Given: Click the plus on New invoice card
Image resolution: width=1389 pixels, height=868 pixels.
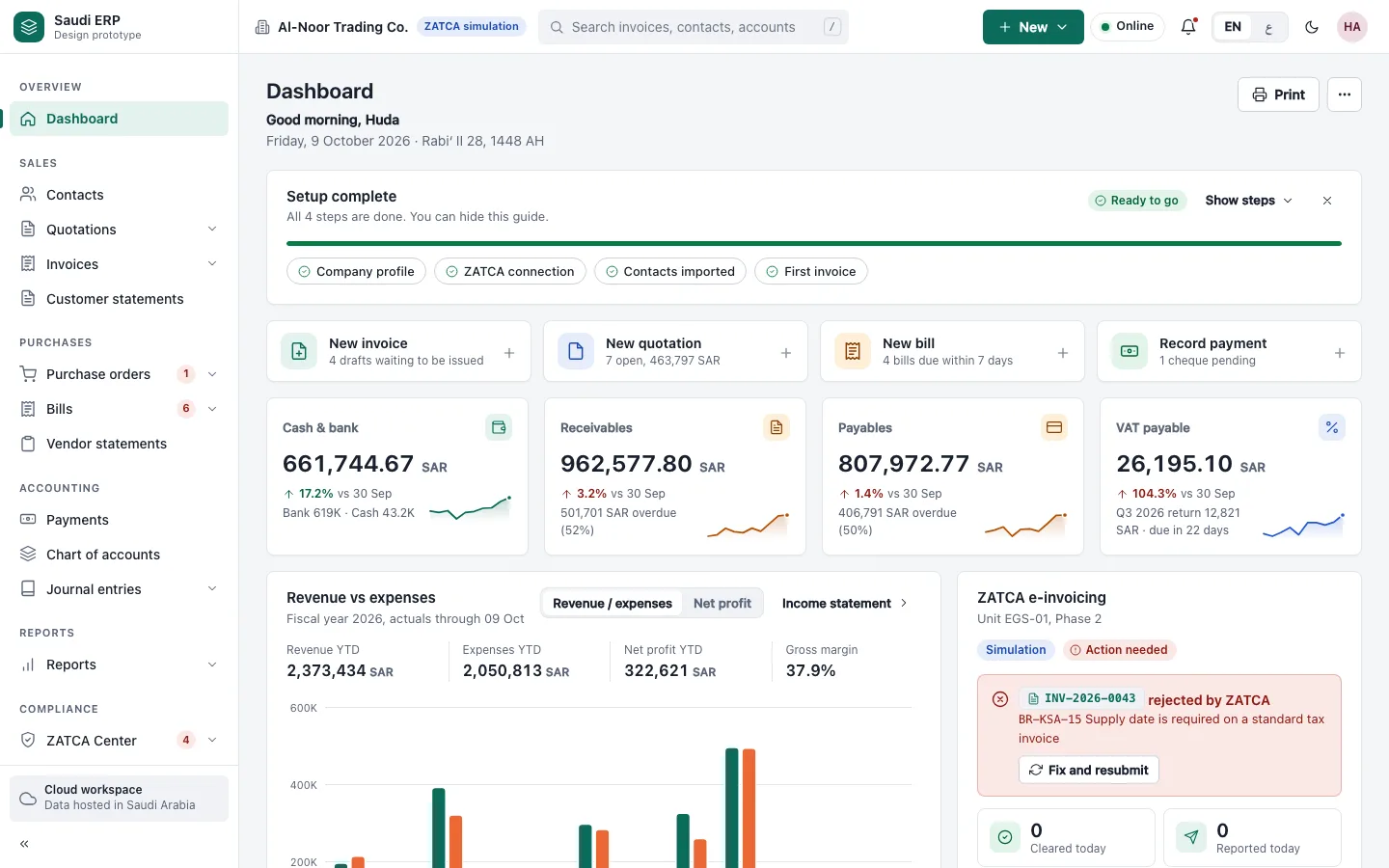Looking at the screenshot, I should coord(509,353).
